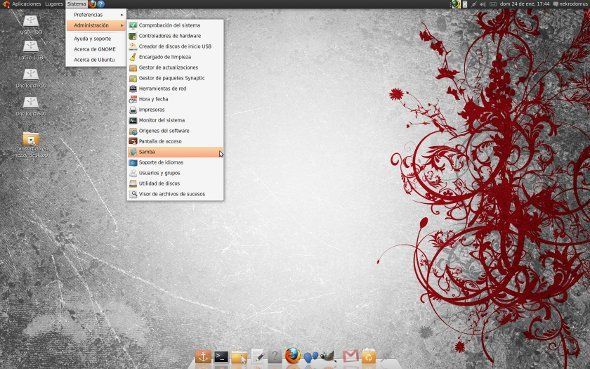Launch GIMP from the dock
Viewport: 590px width, 369px height.
point(327,356)
